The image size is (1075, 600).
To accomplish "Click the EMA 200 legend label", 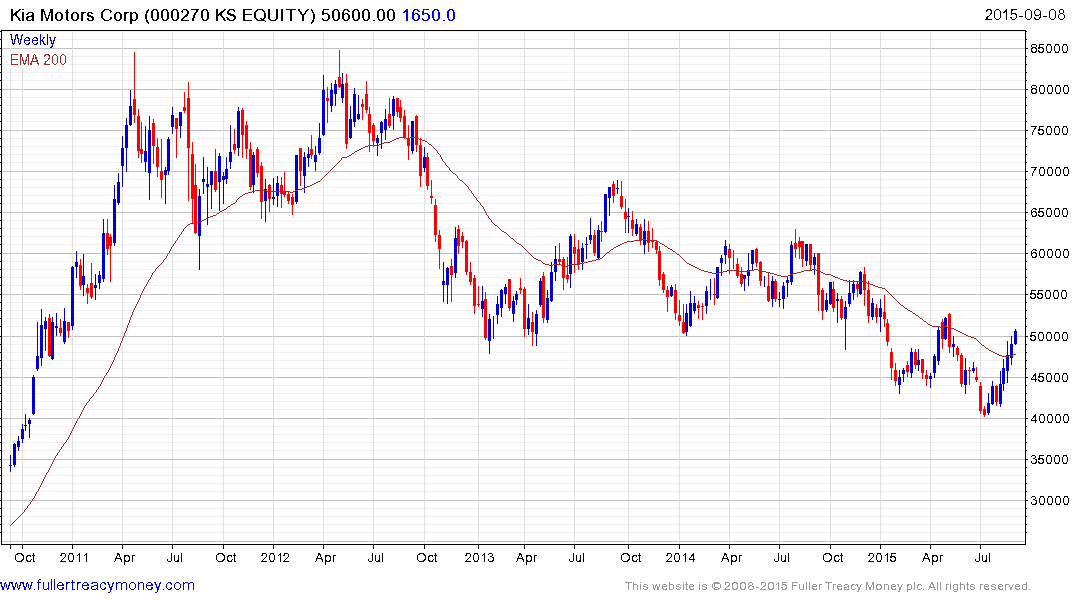I will pyautogui.click(x=38, y=60).
